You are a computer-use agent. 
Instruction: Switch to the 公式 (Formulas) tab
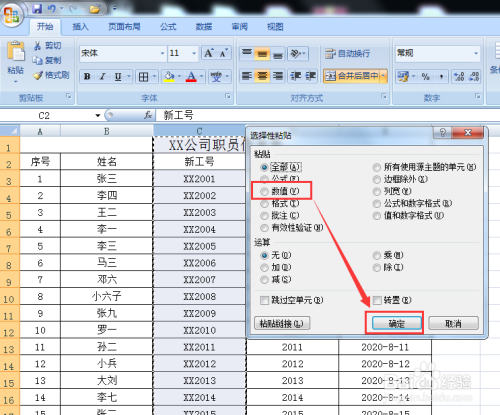click(168, 27)
